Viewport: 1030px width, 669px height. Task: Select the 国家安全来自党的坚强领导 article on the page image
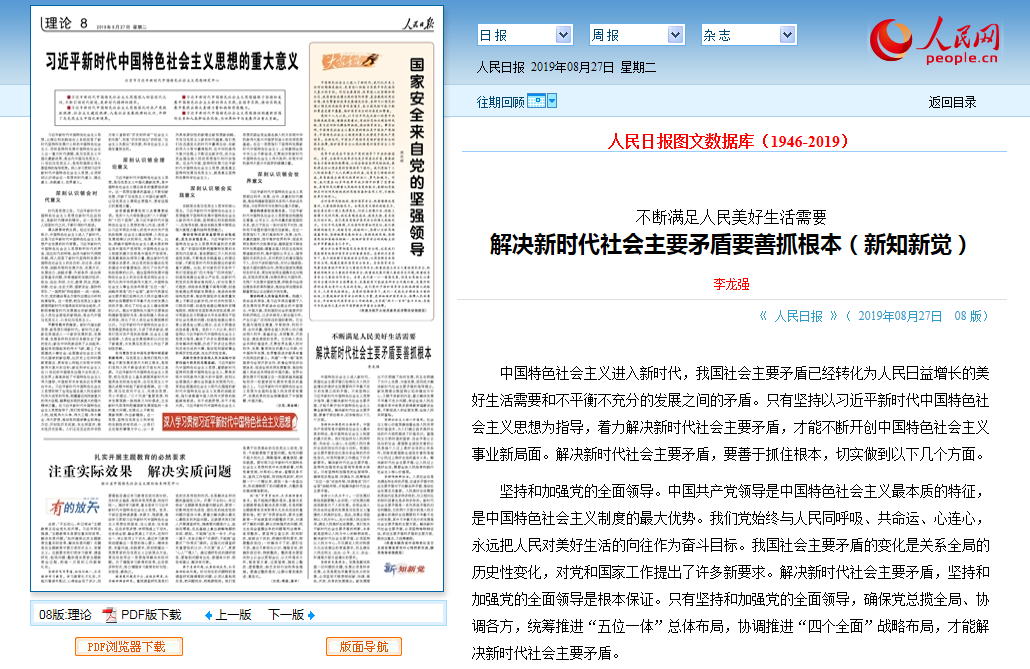click(417, 155)
